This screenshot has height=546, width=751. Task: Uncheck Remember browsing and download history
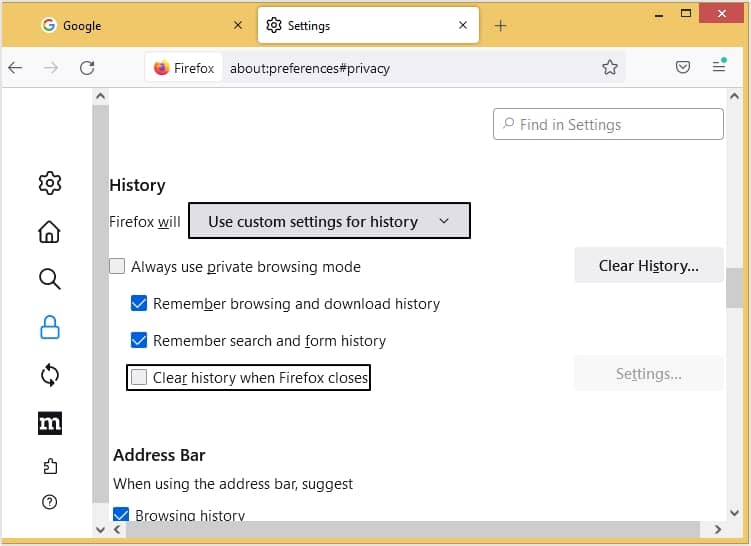(139, 303)
